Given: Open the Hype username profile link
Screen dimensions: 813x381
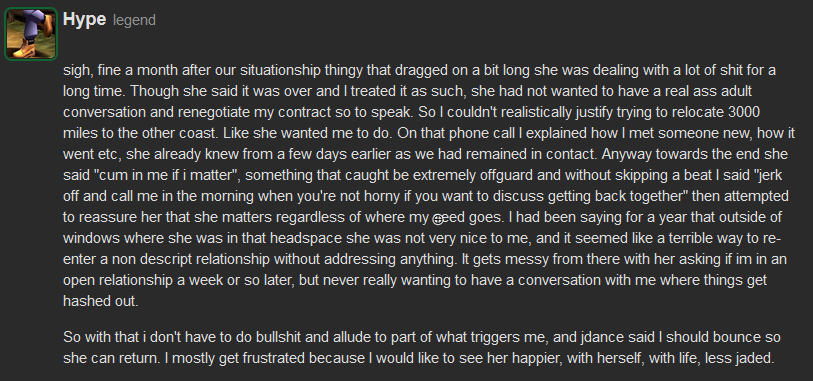Looking at the screenshot, I should tap(85, 20).
